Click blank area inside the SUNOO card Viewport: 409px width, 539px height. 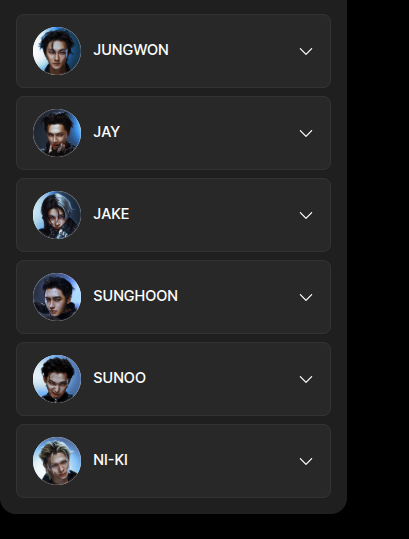coord(220,379)
